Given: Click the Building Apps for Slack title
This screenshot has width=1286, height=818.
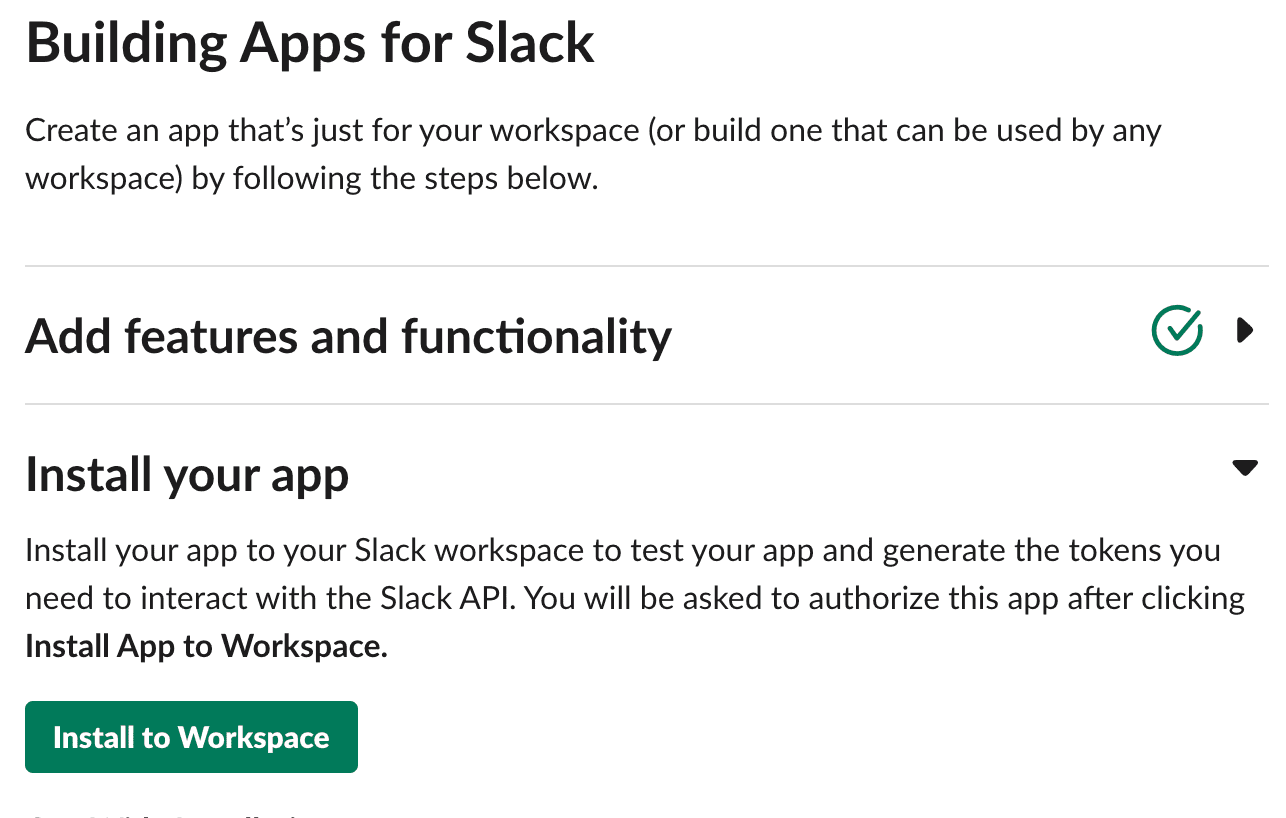Looking at the screenshot, I should [x=310, y=43].
